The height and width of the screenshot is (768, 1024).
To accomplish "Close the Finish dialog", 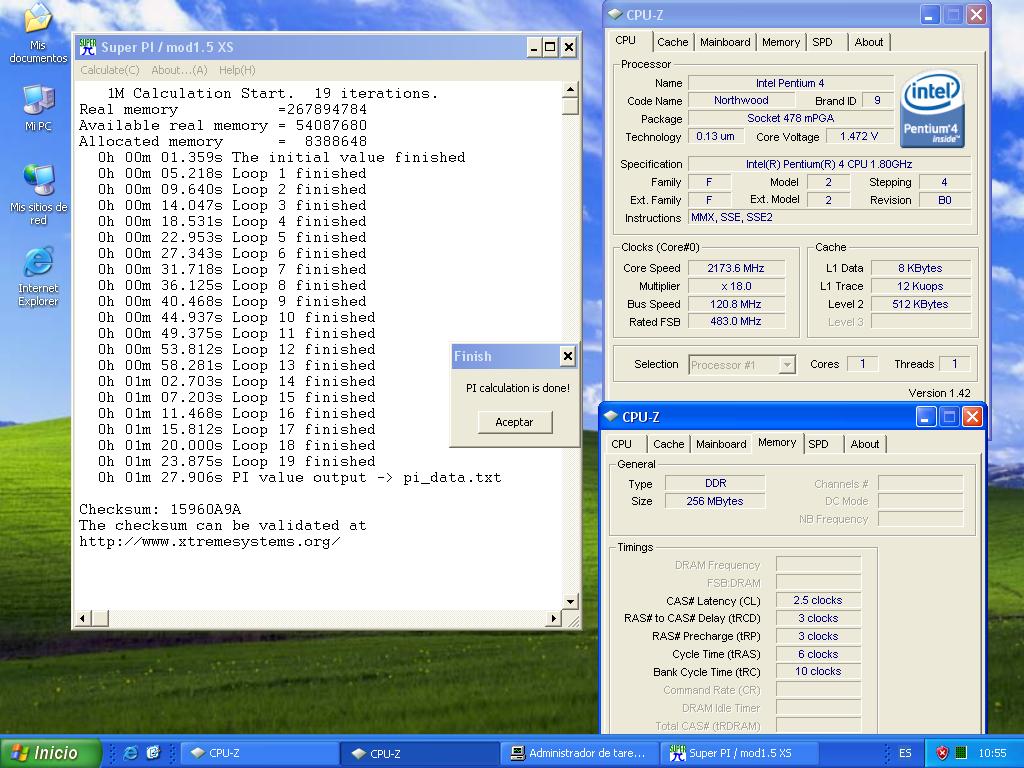I will click(568, 356).
